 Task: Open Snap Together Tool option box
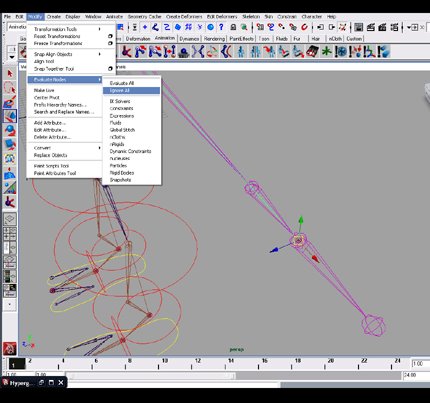(110, 69)
